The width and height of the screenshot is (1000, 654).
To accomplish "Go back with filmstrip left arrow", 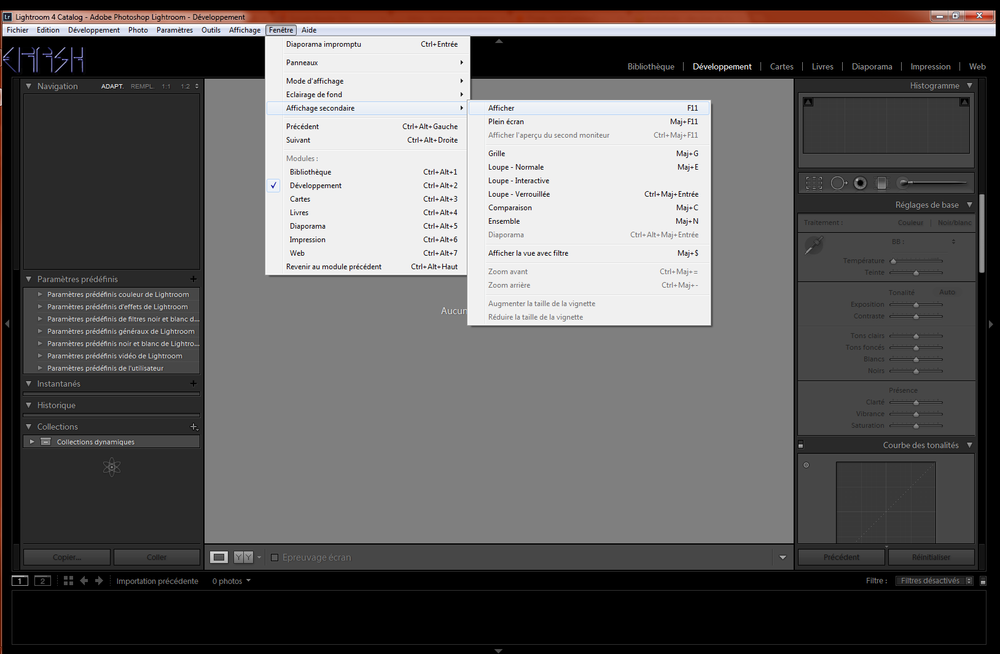I will (x=84, y=581).
